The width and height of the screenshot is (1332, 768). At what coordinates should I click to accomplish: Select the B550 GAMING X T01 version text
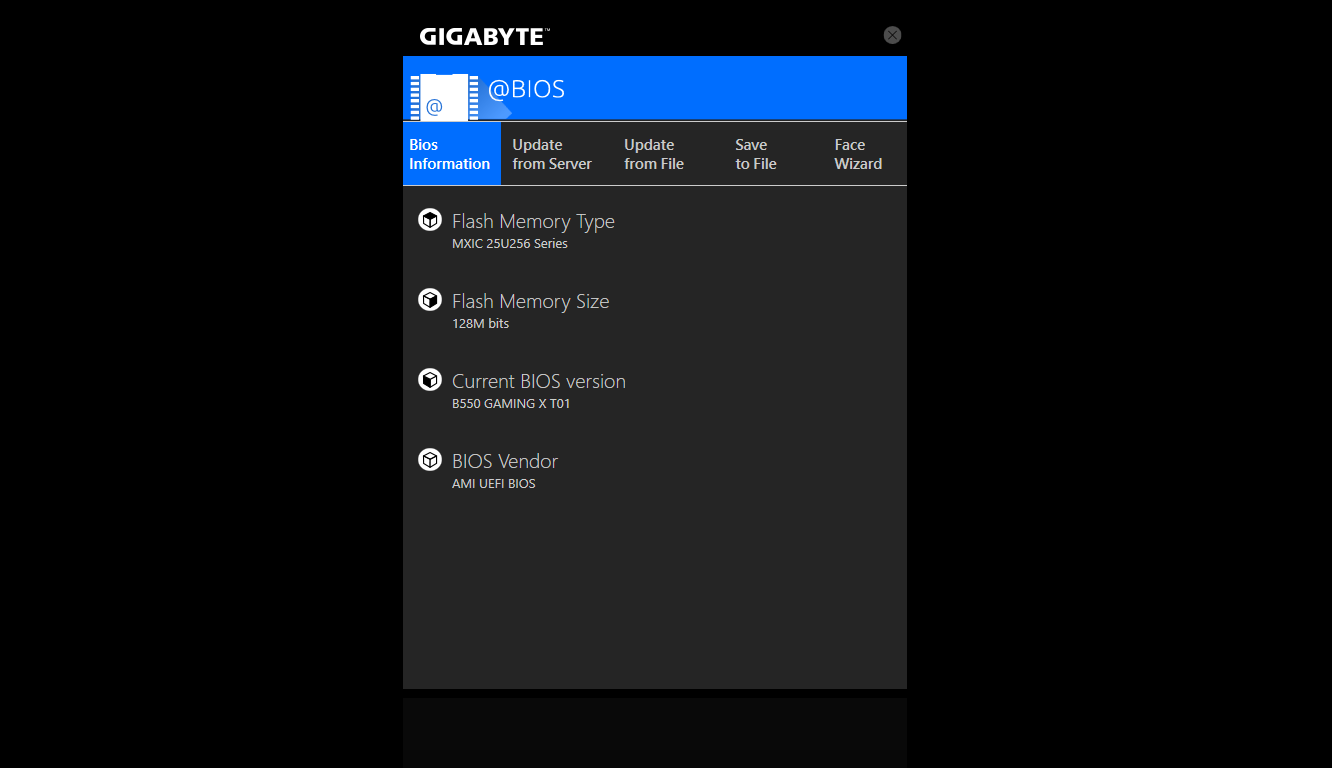(511, 404)
